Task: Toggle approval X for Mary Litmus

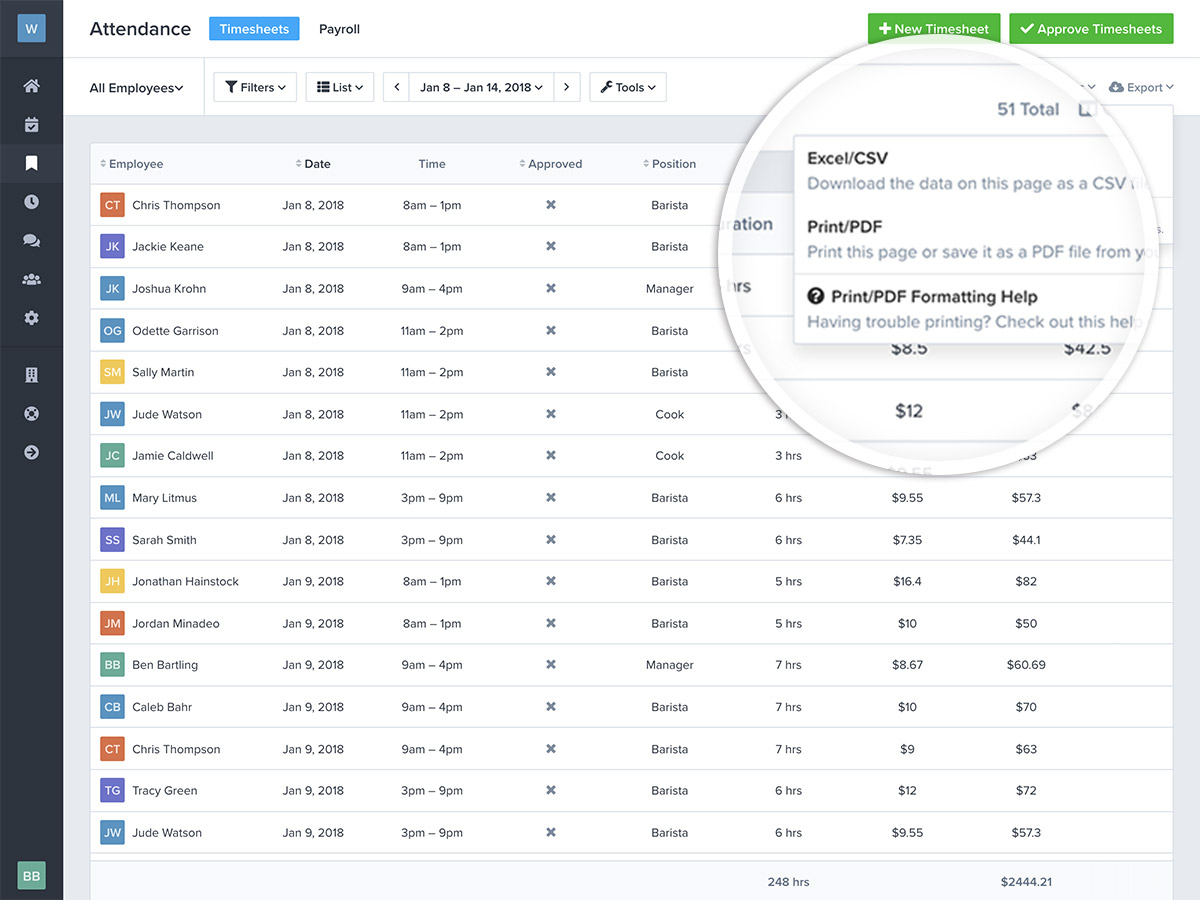Action: coord(550,497)
